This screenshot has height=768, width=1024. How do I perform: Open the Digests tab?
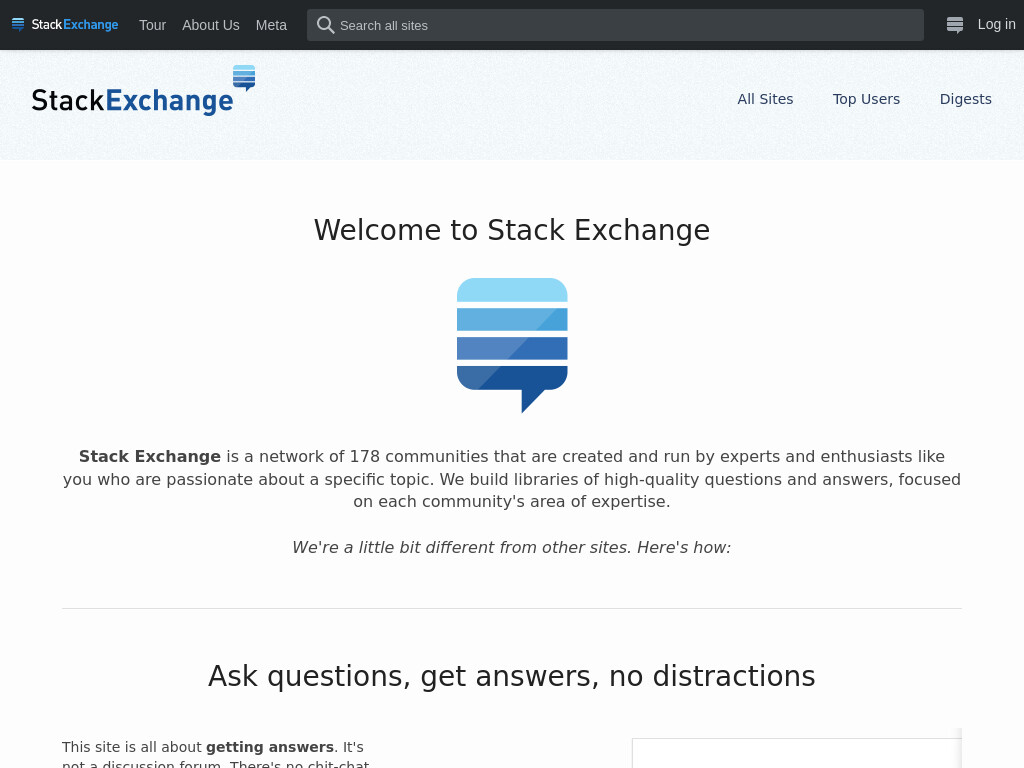click(965, 99)
